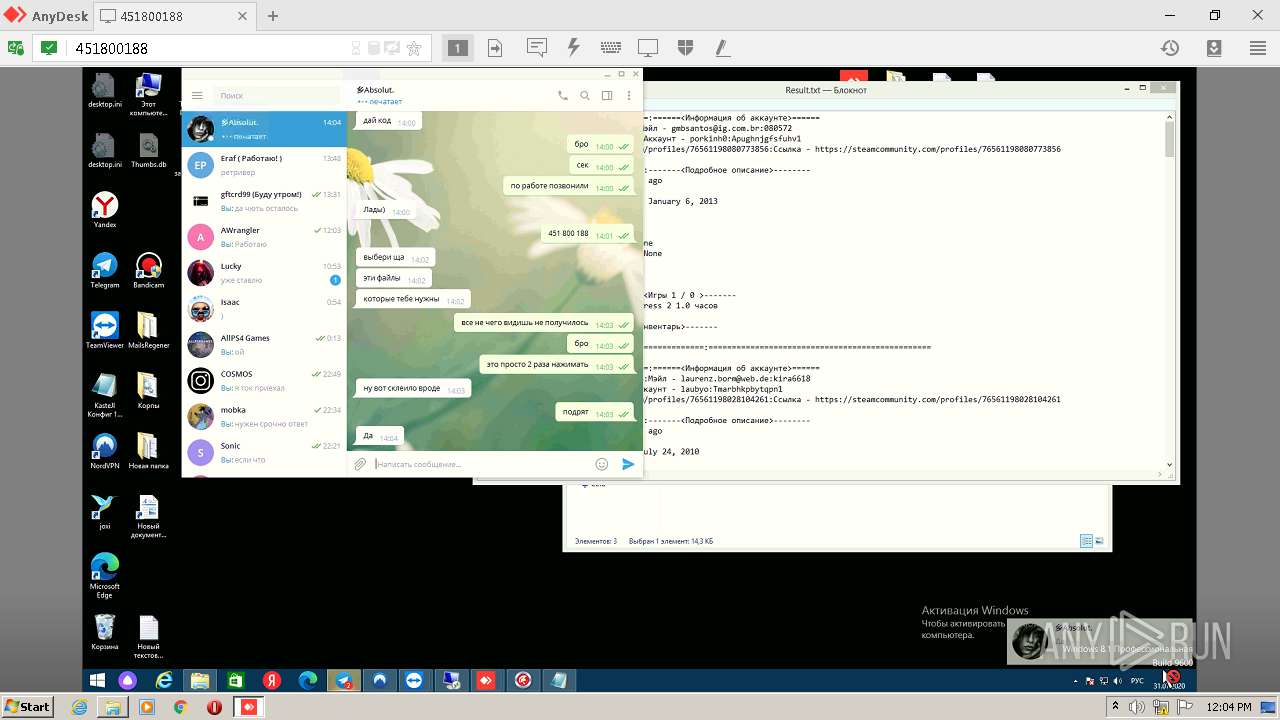Viewport: 1280px width, 720px height.
Task: Send message with paper plane icon
Action: click(x=628, y=464)
